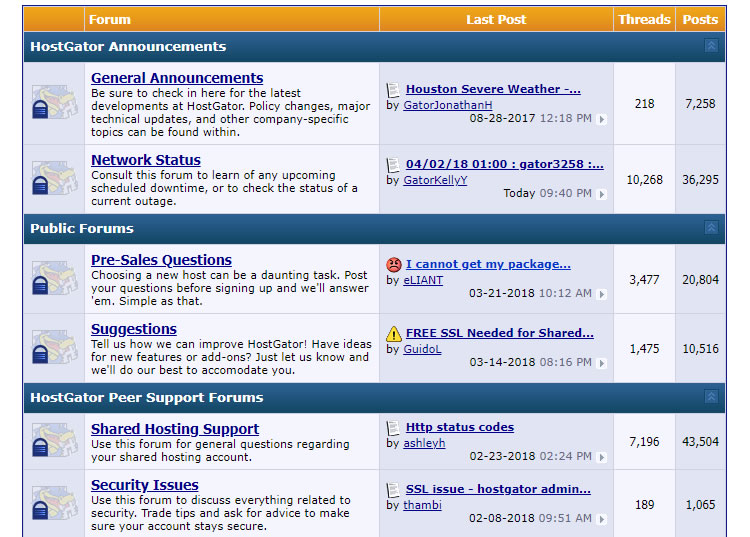The width and height of the screenshot is (750, 537).
Task: View GatorJonathanH's profile
Action: click(x=448, y=105)
